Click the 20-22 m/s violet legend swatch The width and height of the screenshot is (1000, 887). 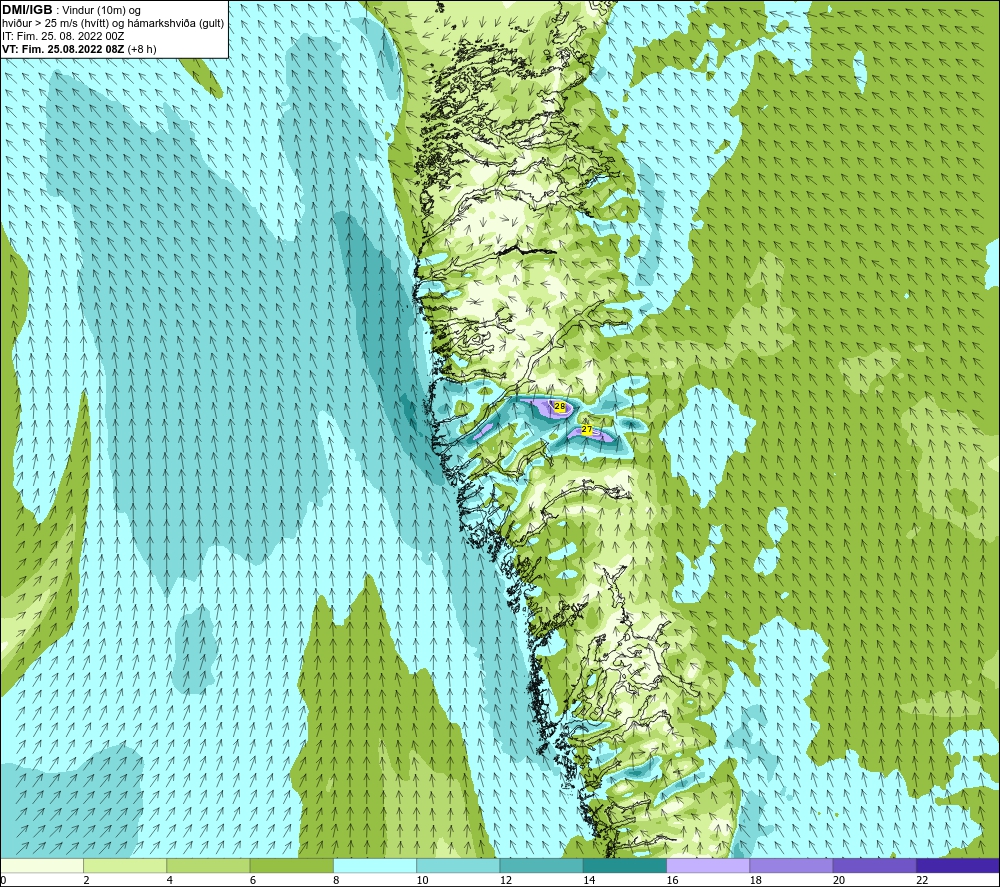click(874, 865)
